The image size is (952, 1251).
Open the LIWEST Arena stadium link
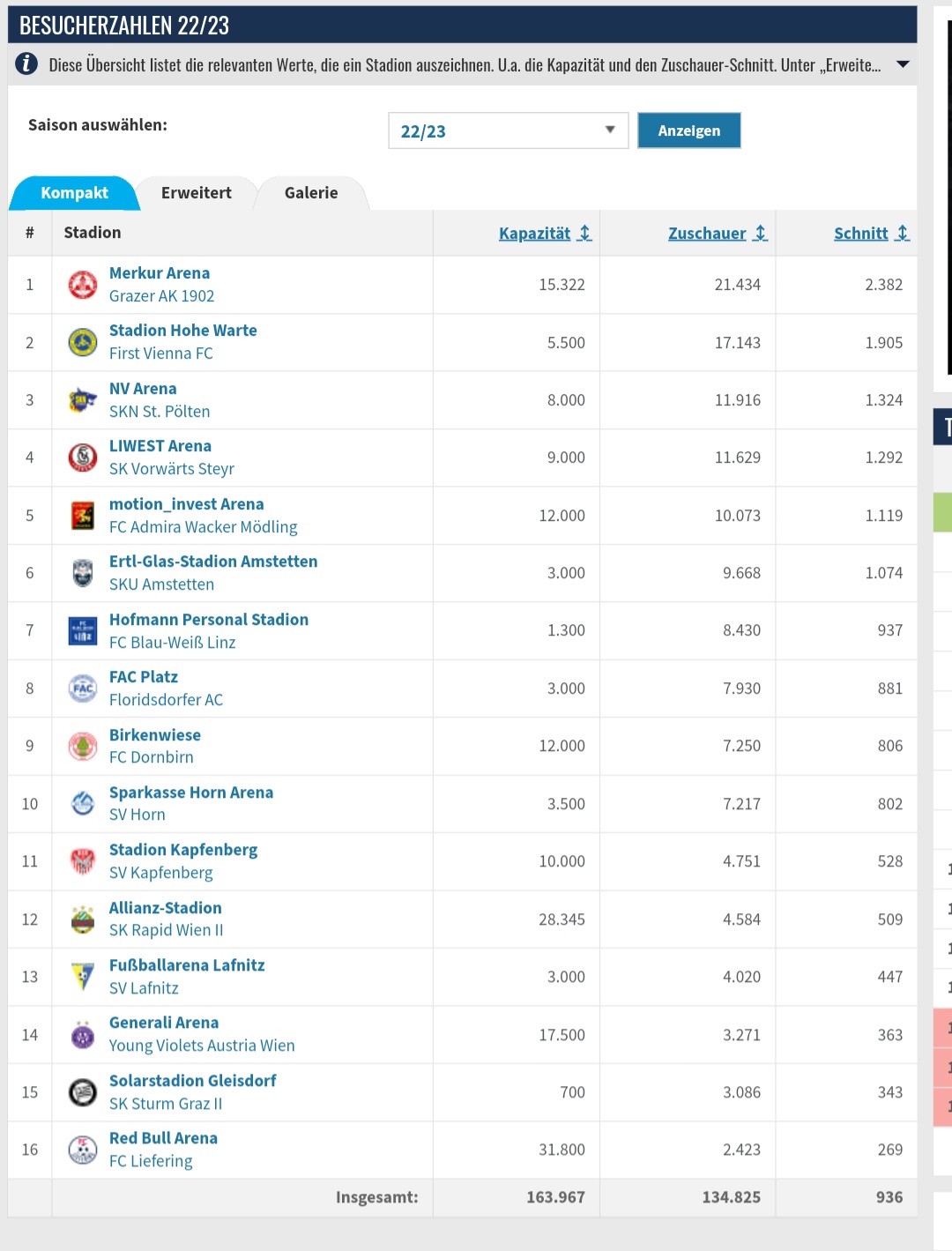[x=160, y=446]
